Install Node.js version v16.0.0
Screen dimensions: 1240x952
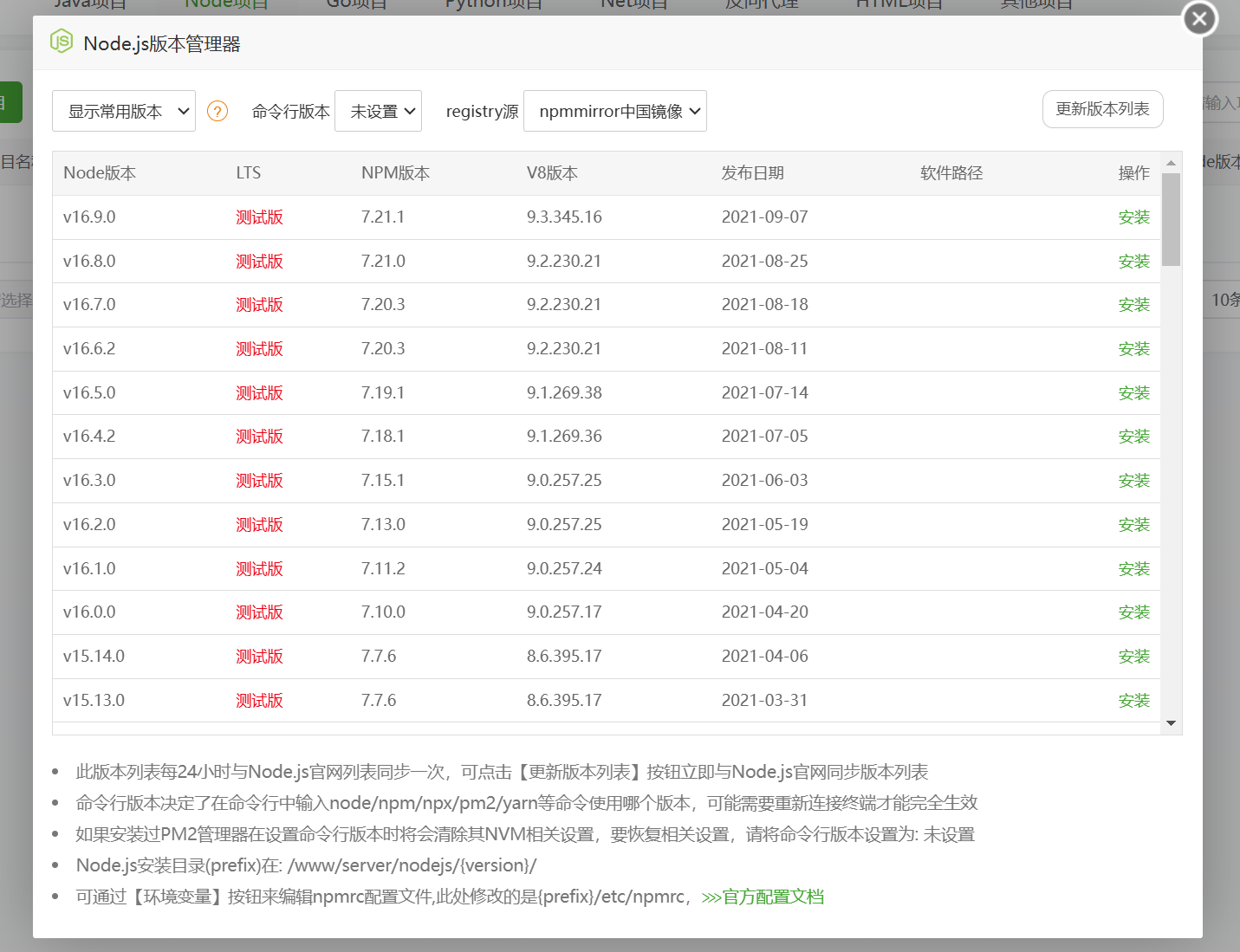(1133, 612)
